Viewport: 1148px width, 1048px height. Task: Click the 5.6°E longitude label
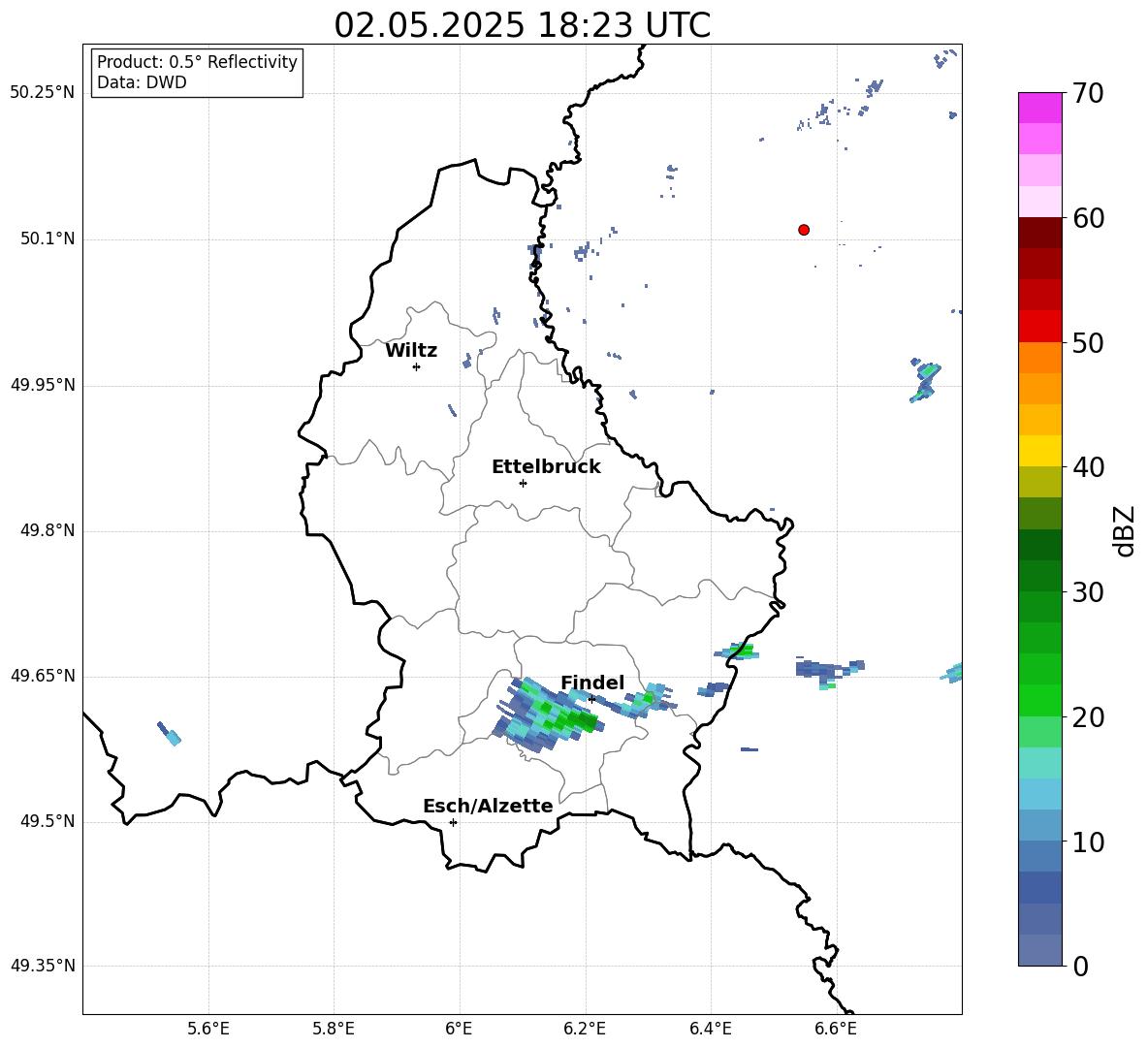(208, 1030)
